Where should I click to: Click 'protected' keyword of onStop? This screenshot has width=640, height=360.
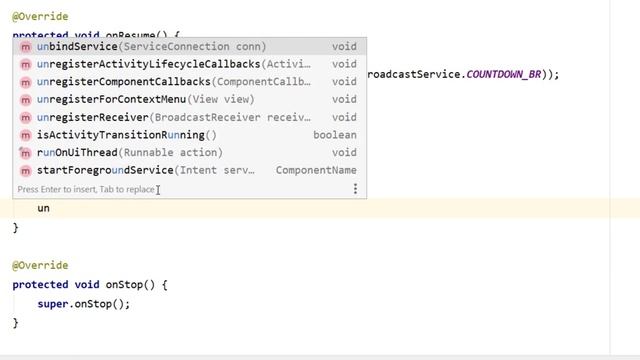click(40, 284)
